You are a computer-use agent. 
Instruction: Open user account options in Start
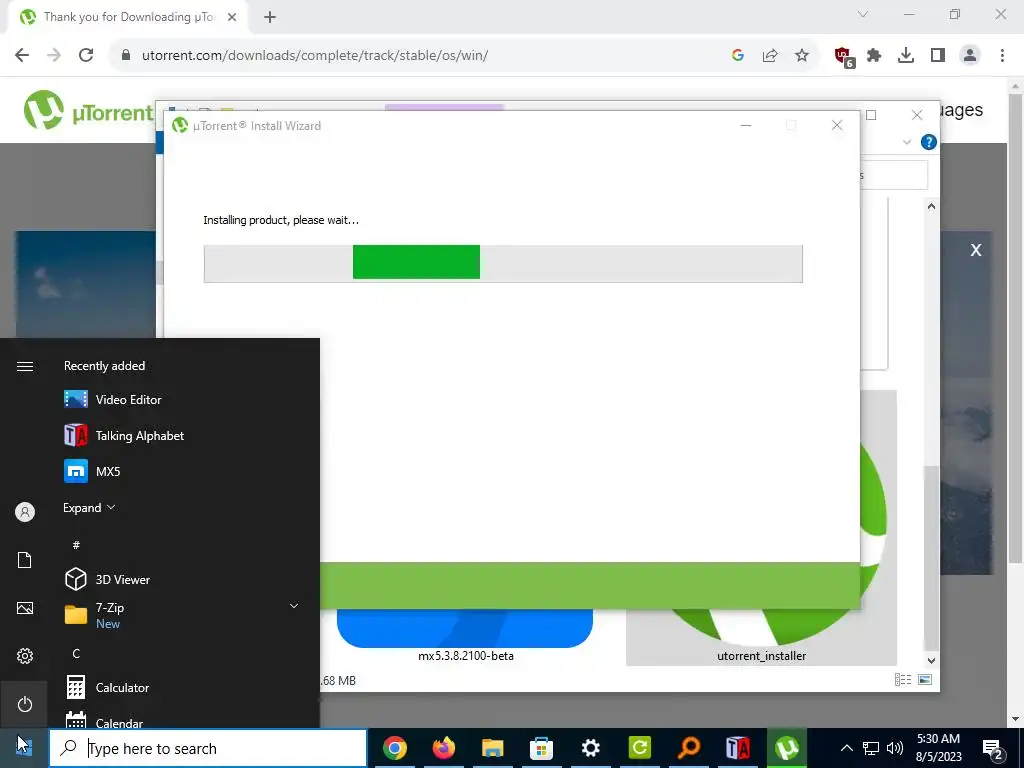tap(25, 512)
